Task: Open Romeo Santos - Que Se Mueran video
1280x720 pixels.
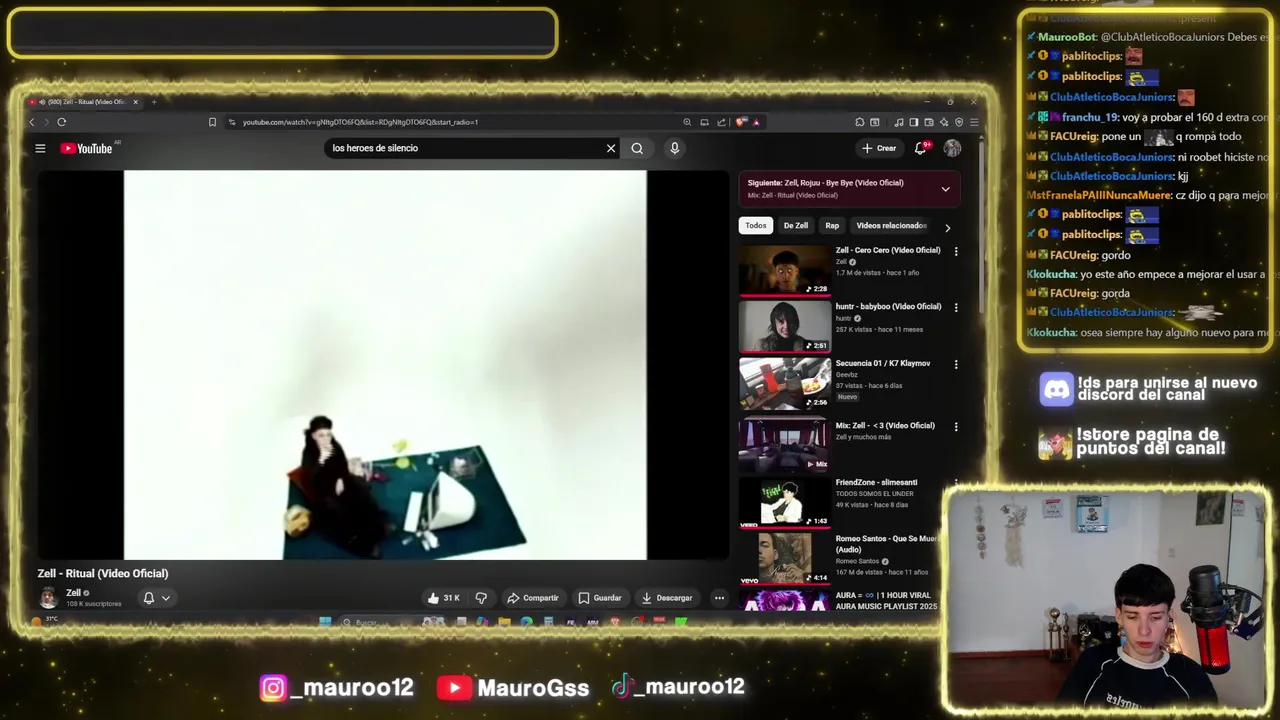Action: click(785, 558)
